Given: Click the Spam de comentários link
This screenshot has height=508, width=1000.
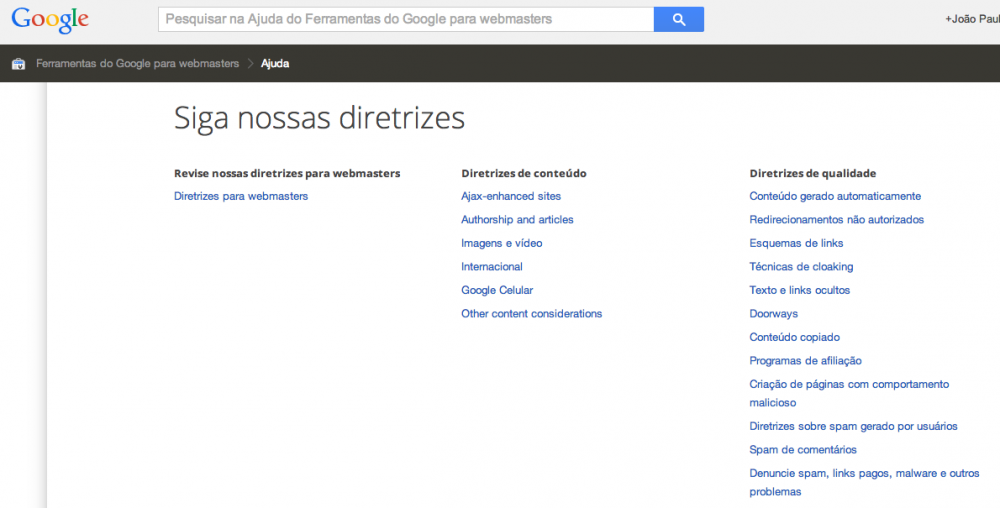Looking at the screenshot, I should click(803, 450).
